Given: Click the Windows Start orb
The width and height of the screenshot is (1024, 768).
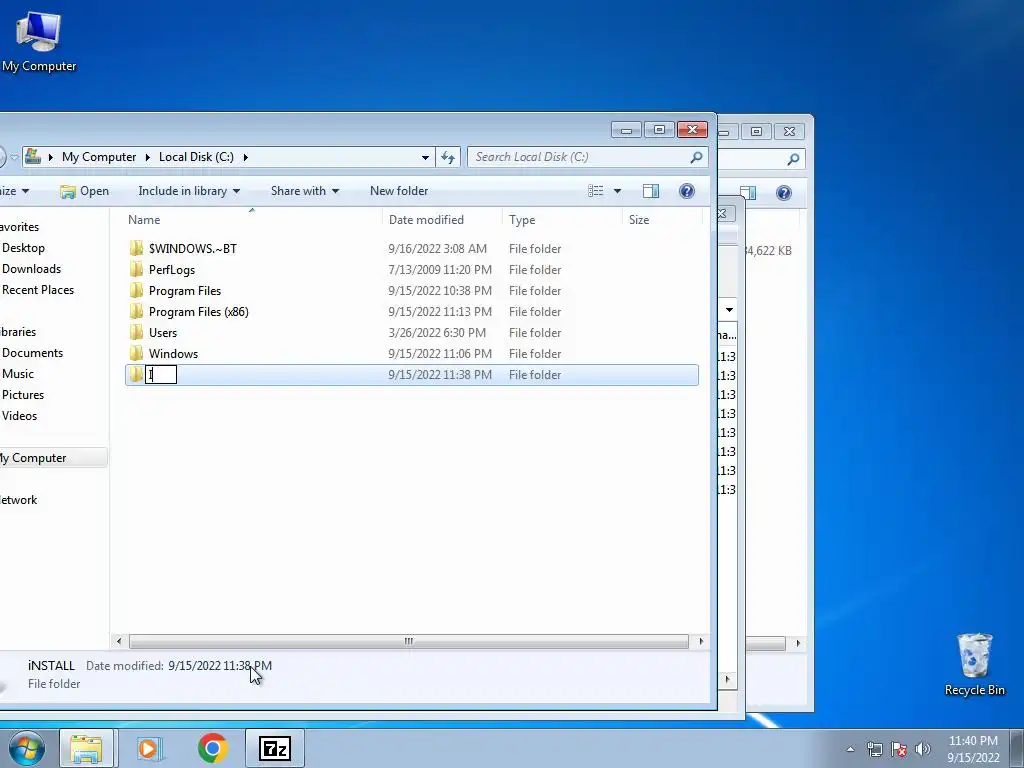Looking at the screenshot, I should [27, 748].
